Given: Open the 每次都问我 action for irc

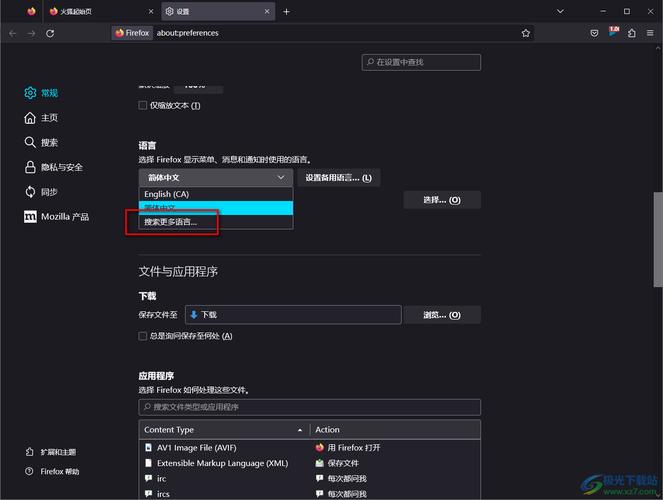Looking at the screenshot, I should [341, 478].
